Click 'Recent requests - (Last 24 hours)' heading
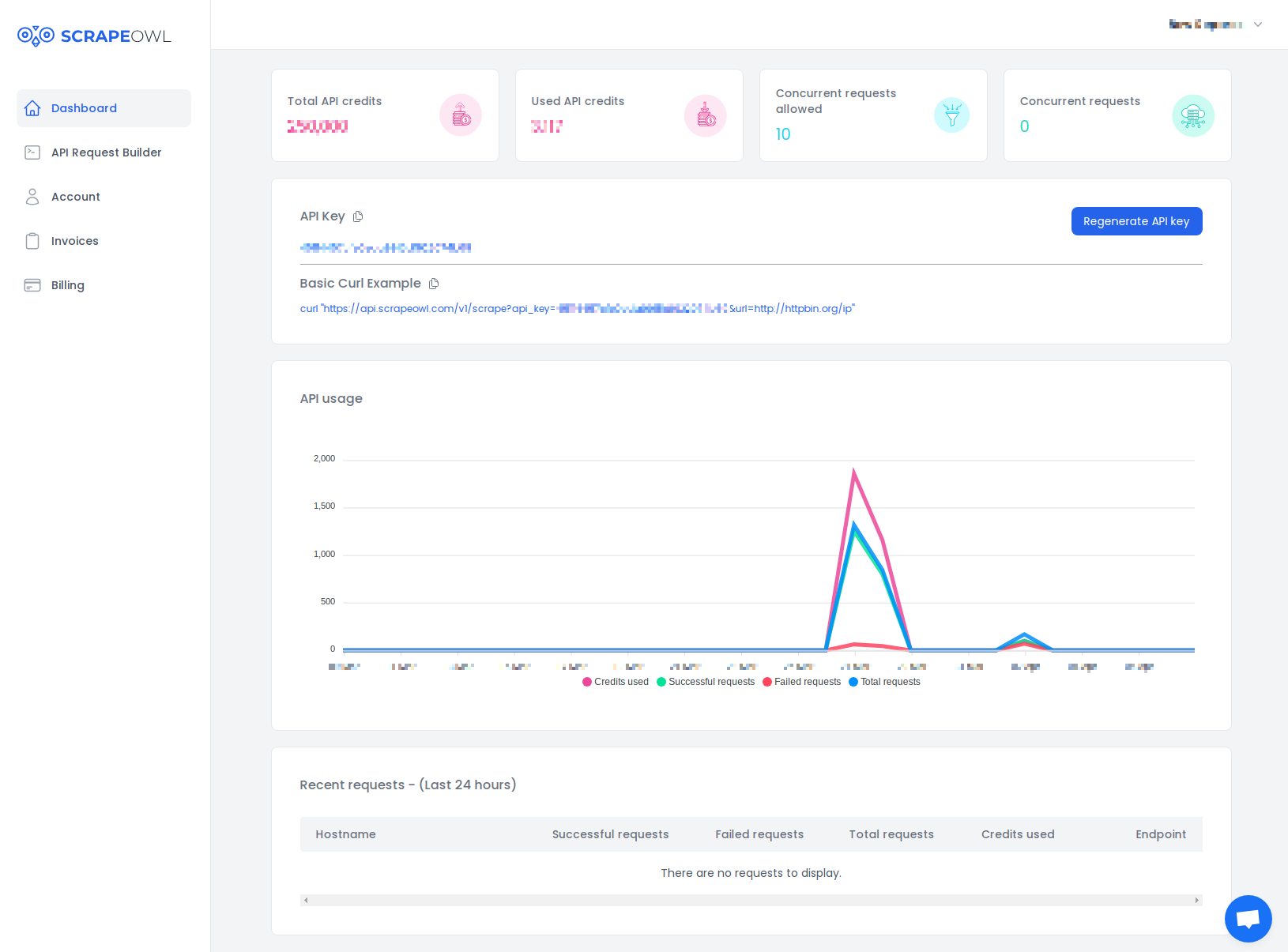 (408, 785)
